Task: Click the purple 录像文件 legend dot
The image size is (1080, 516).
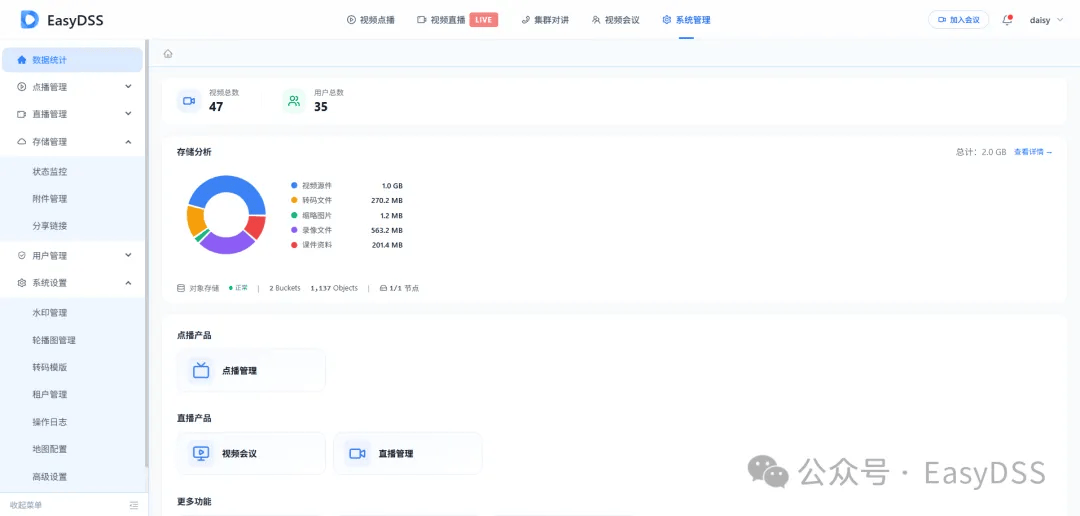Action: (x=294, y=230)
